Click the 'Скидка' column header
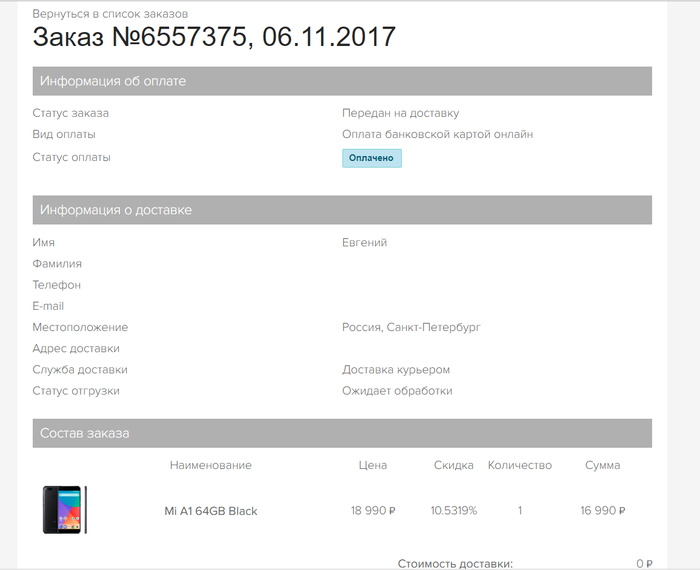The image size is (700, 570). click(454, 465)
